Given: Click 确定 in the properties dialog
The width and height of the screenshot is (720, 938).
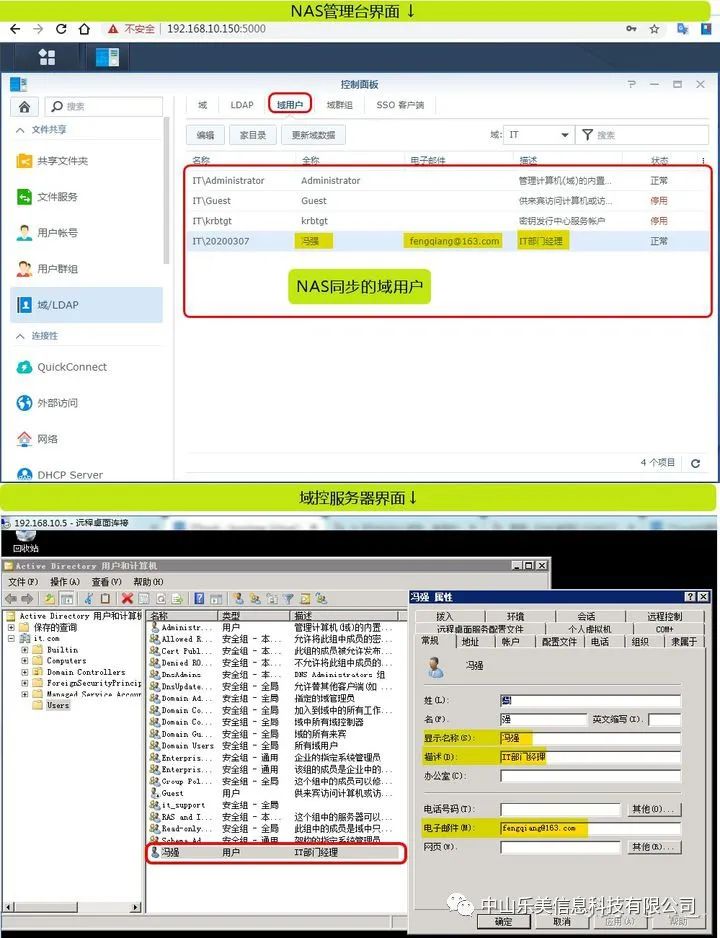Looking at the screenshot, I should 504,922.
